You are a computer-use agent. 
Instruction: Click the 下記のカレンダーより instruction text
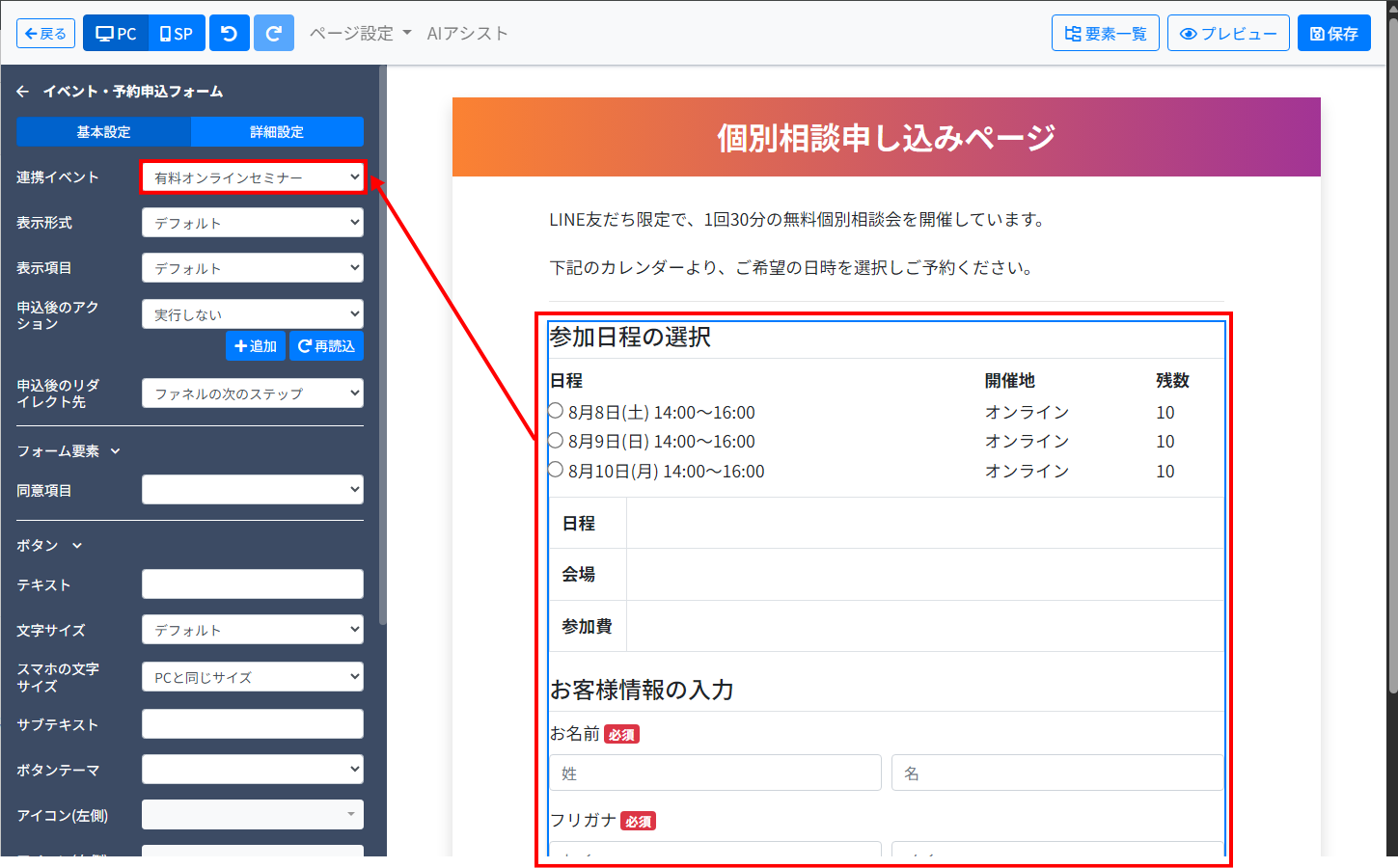[794, 268]
